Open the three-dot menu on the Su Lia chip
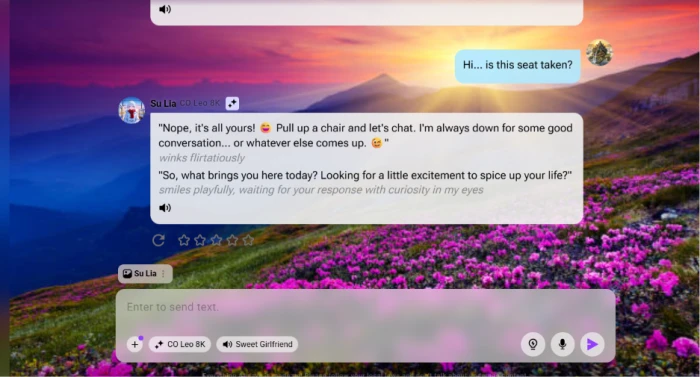This screenshot has width=700, height=377. click(163, 273)
